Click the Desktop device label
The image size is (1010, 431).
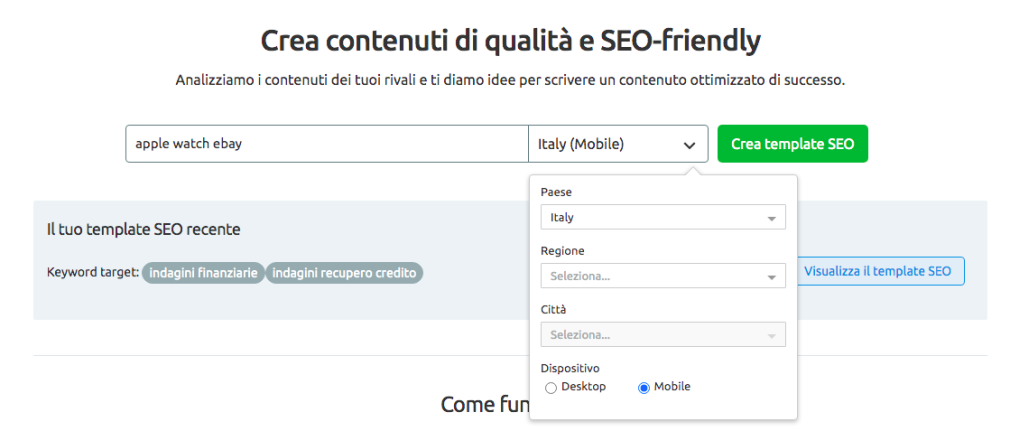[584, 387]
